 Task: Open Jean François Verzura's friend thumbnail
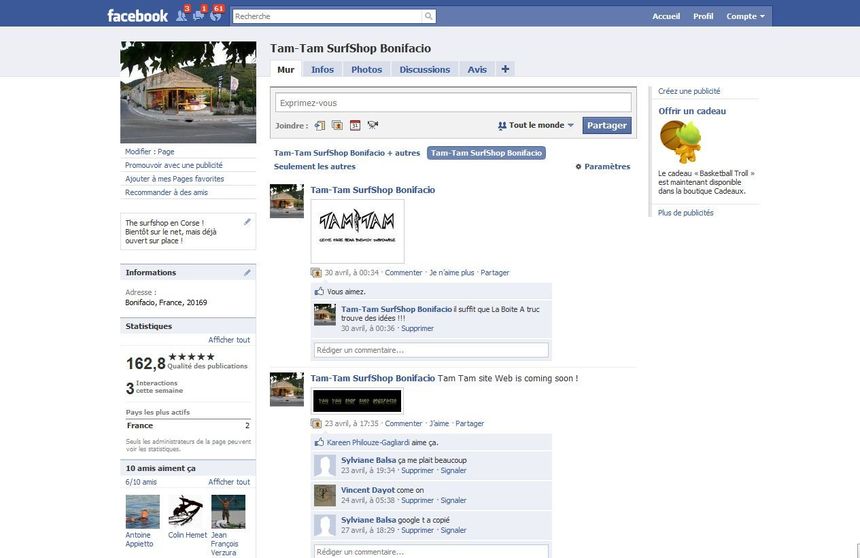click(228, 511)
